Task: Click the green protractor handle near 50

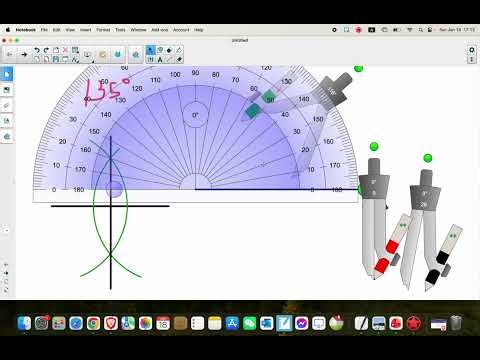Action: [x=268, y=97]
